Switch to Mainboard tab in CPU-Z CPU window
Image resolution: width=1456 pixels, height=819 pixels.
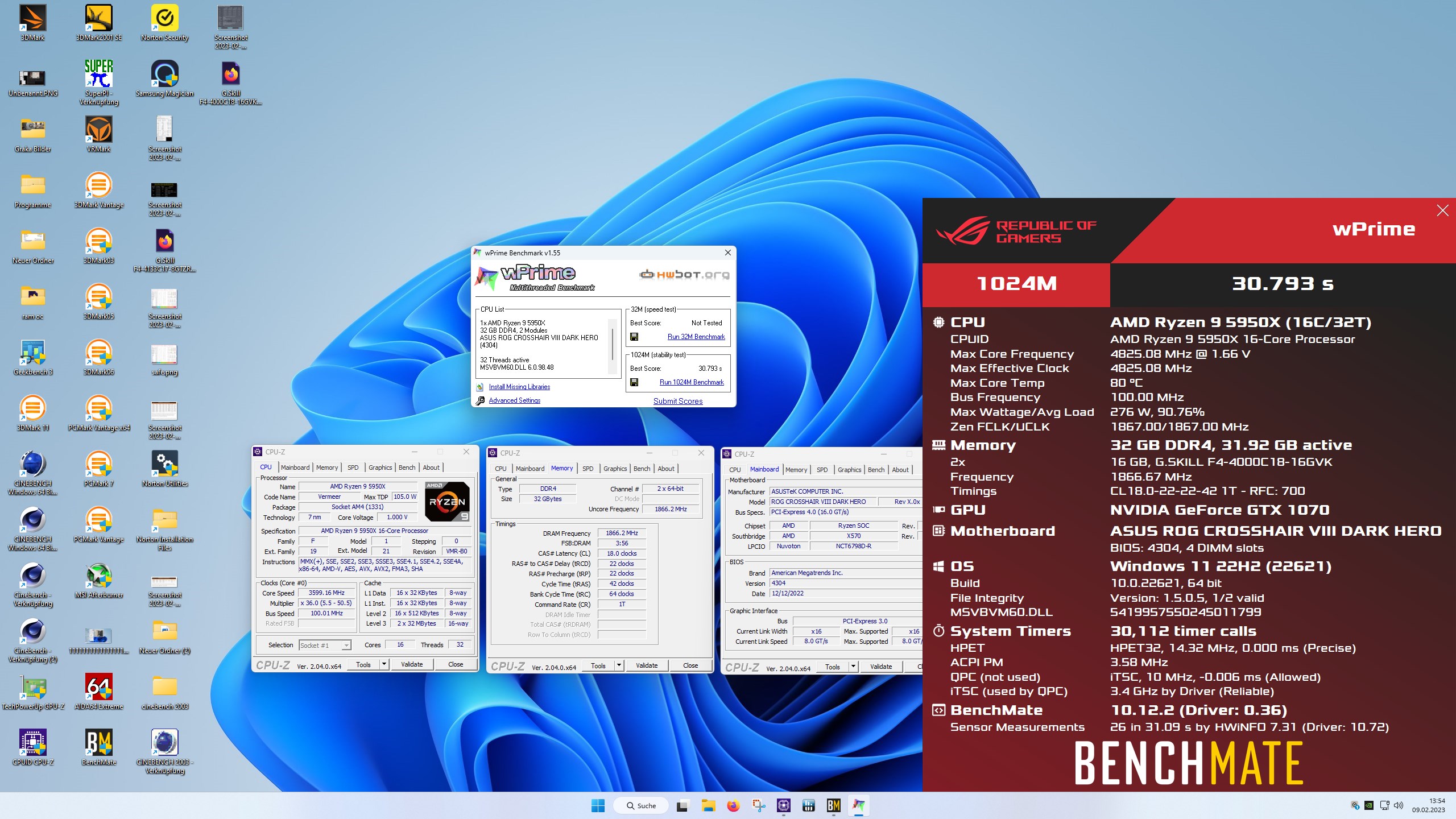point(295,468)
